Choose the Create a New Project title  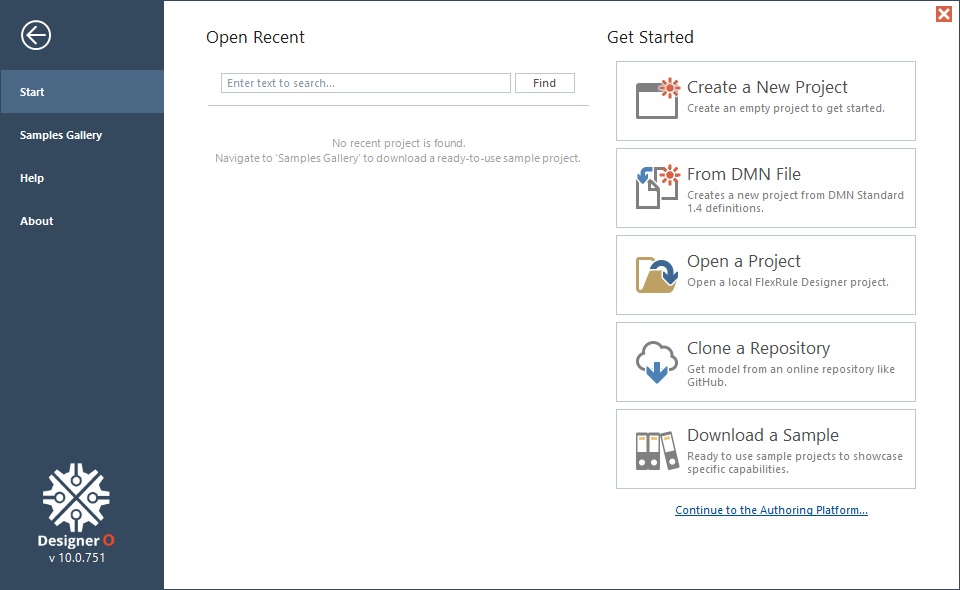(x=767, y=87)
